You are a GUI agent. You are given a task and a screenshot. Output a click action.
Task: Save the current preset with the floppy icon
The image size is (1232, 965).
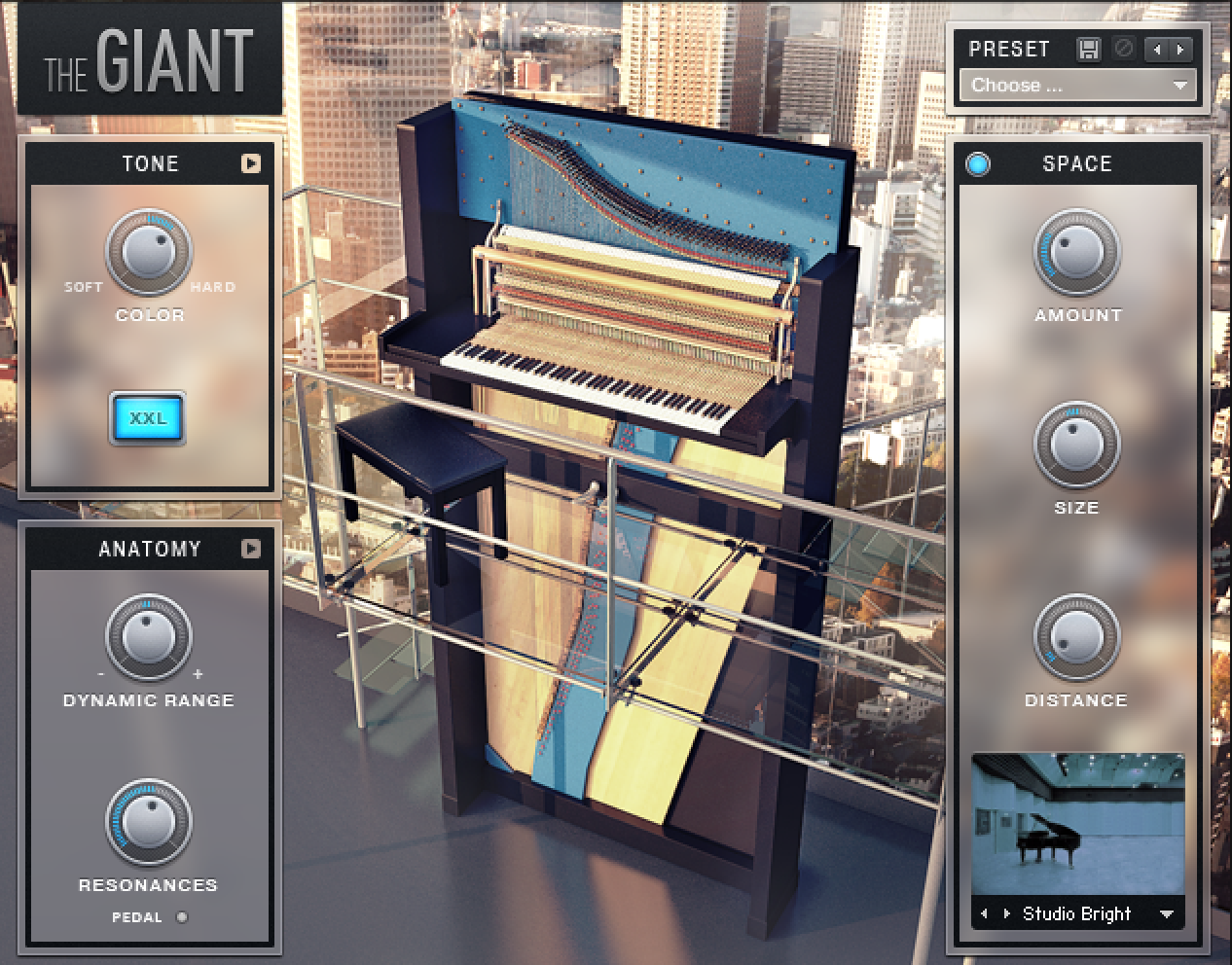(x=1089, y=49)
